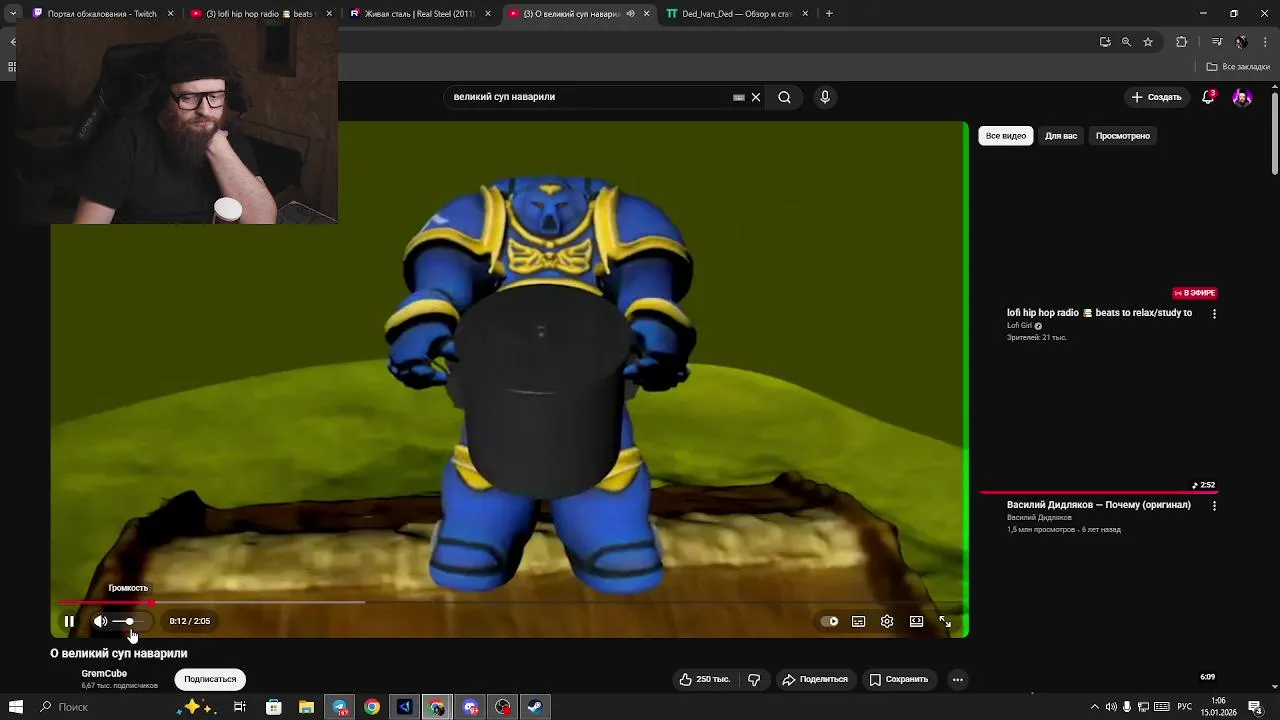Open a new browser tab with the plus button
The image size is (1280, 720).
(829, 14)
